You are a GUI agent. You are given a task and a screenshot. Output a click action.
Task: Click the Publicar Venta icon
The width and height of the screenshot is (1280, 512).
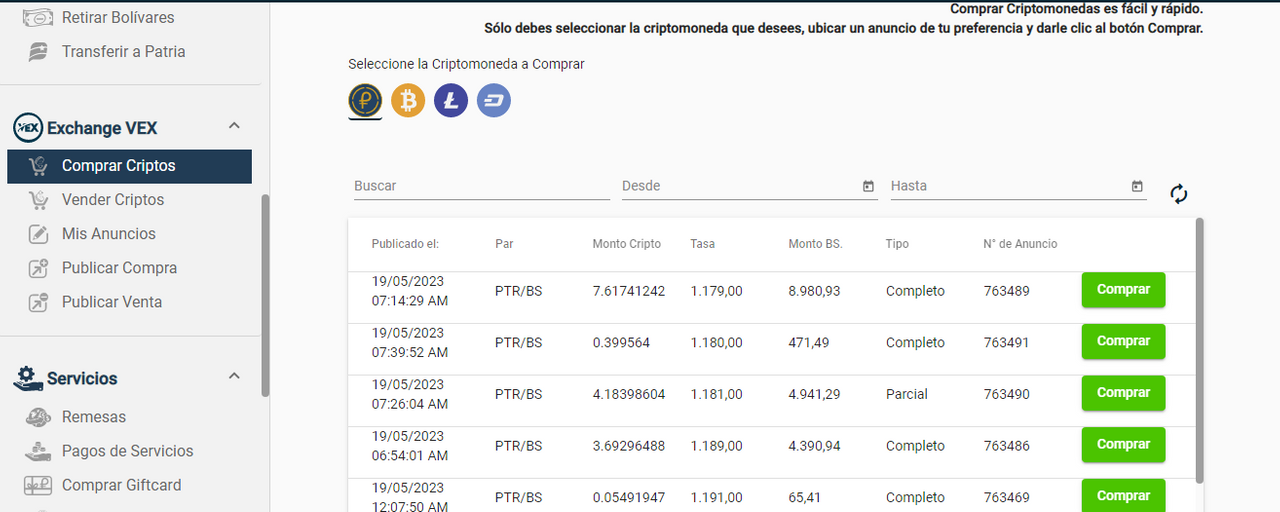[x=38, y=302]
